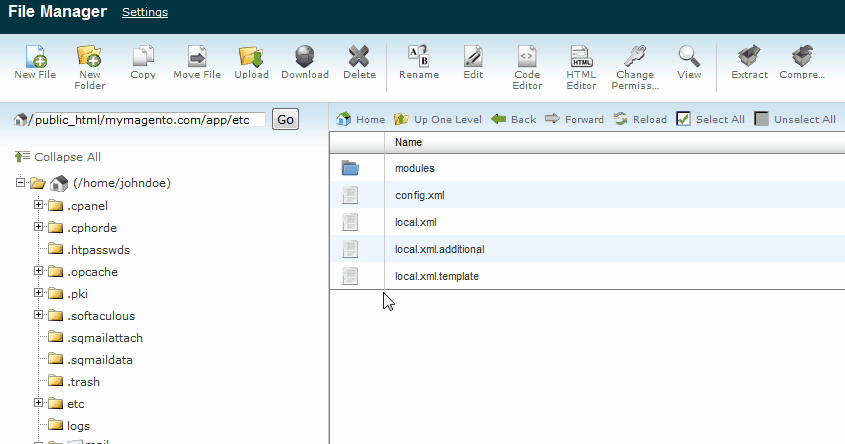The image size is (845, 444).
Task: Click the Delete toolbar icon
Action: point(359,56)
